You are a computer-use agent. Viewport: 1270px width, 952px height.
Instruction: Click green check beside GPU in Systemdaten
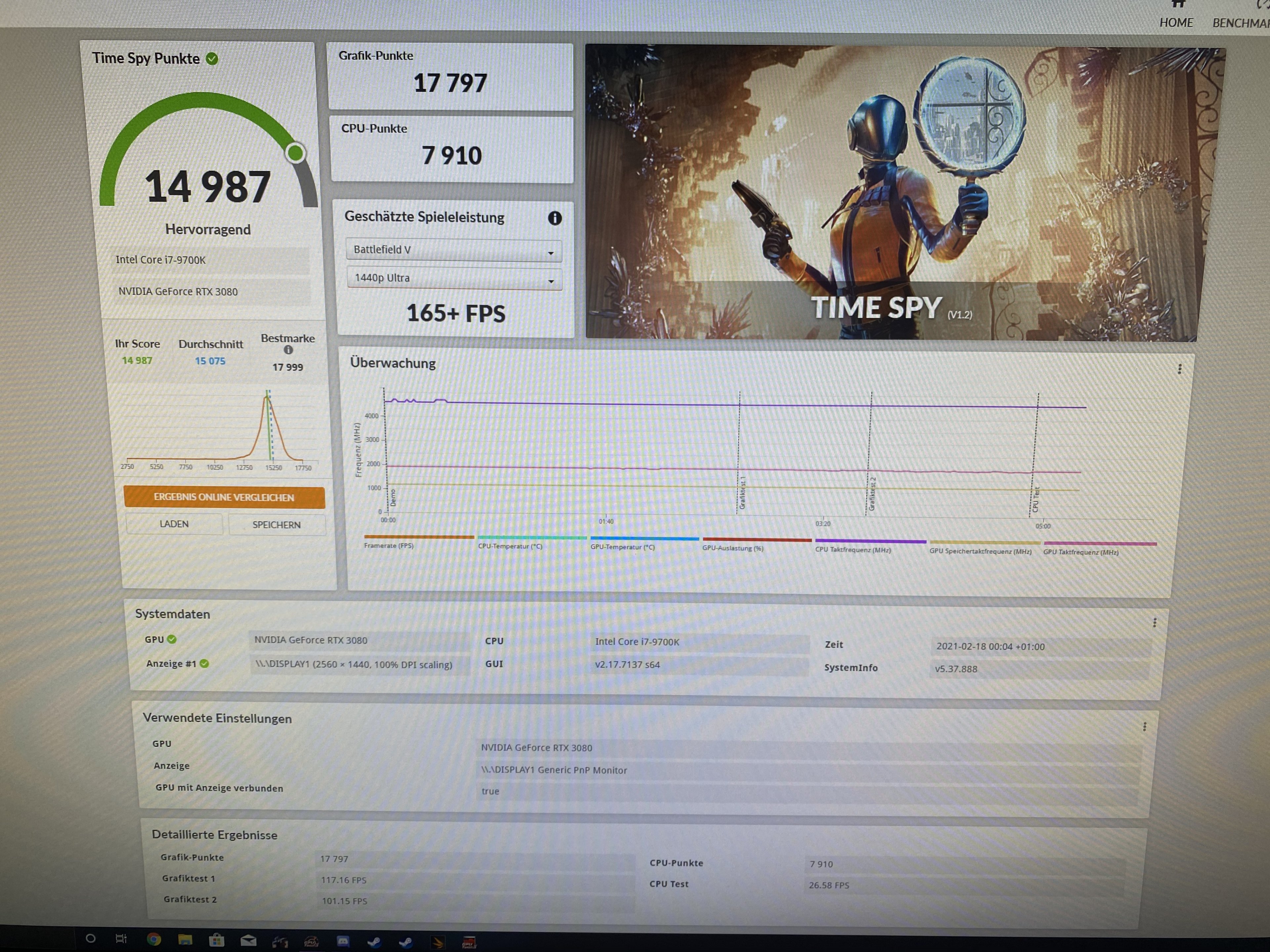coord(172,639)
